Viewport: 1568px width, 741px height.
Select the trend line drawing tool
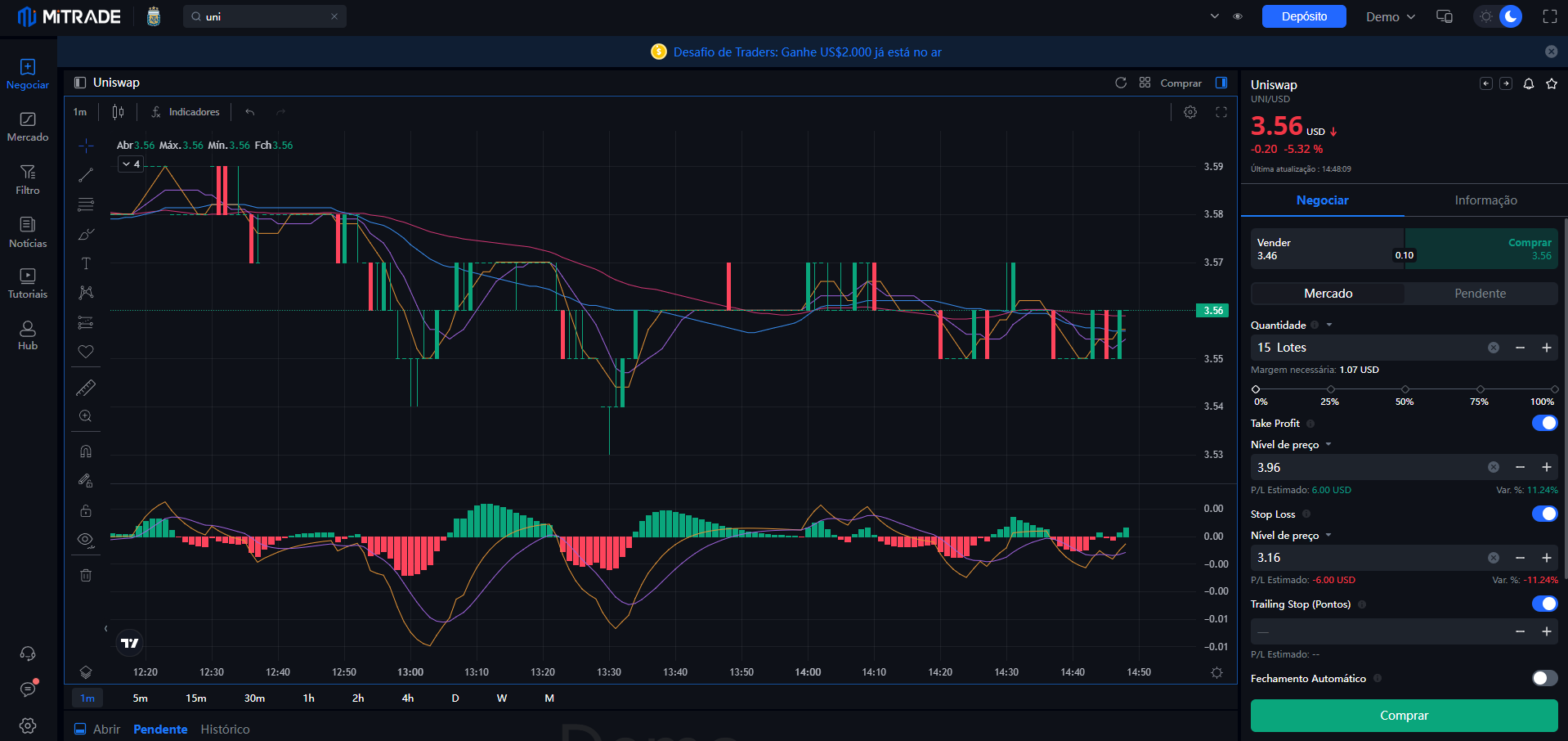pyautogui.click(x=86, y=175)
